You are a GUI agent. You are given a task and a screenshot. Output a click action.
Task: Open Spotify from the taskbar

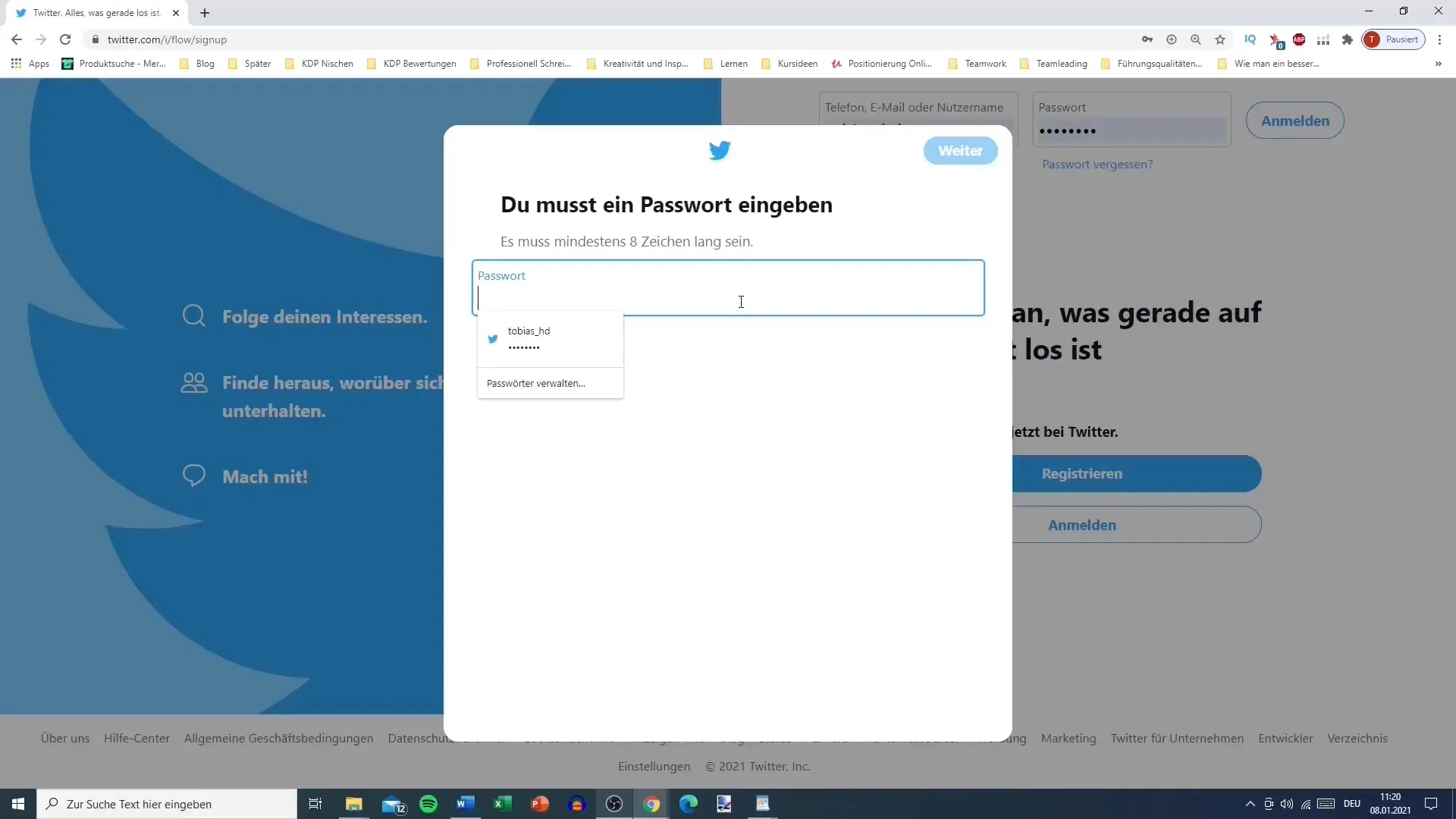(428, 803)
